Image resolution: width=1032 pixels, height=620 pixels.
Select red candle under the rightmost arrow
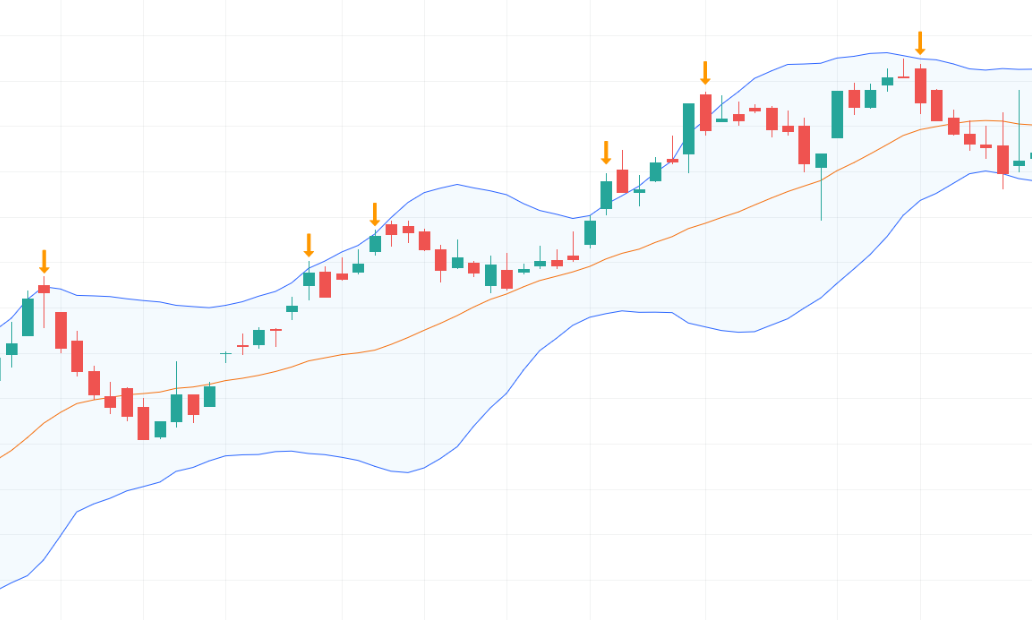pyautogui.click(x=920, y=85)
